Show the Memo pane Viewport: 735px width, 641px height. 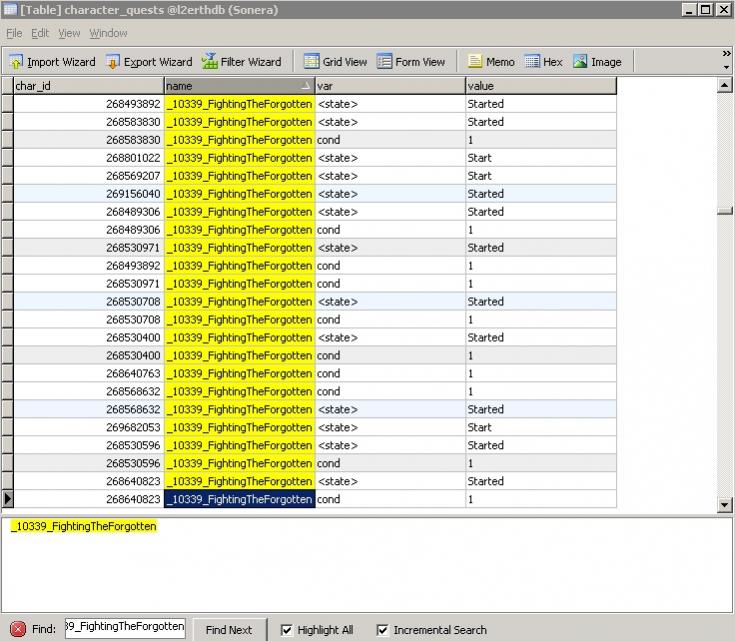(x=491, y=62)
